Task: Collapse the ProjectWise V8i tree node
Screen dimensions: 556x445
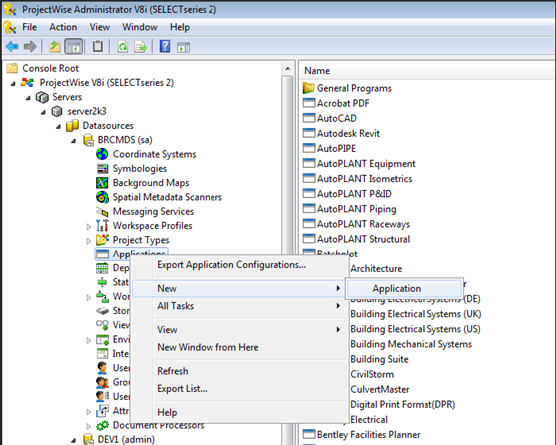Action: coord(13,84)
